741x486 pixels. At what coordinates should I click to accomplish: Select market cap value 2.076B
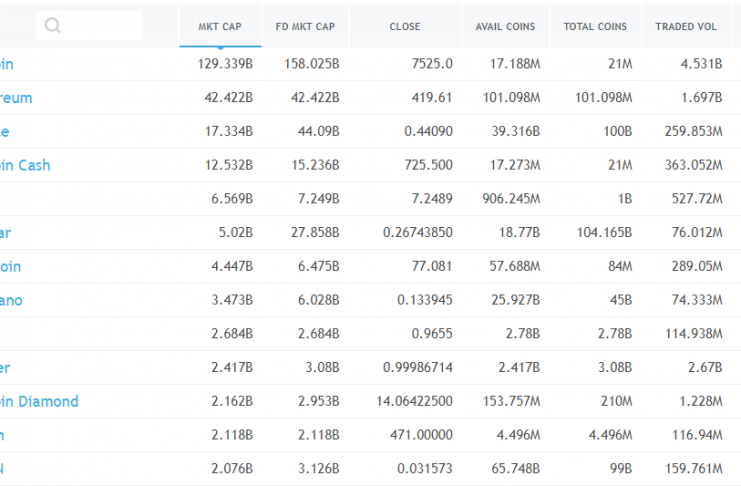232,469
